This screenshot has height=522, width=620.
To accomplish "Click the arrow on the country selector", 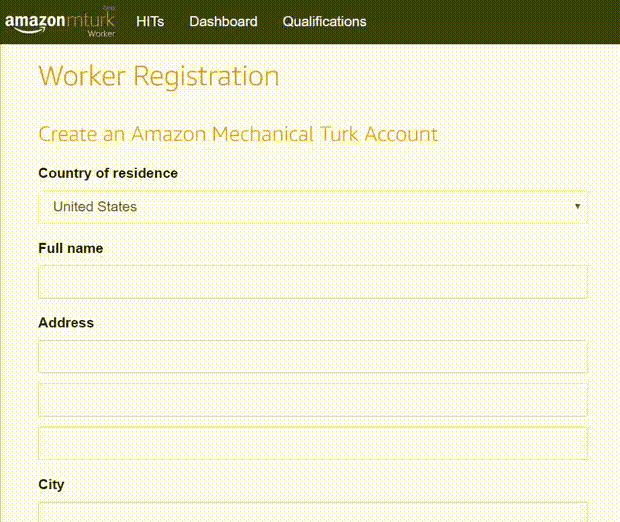I will (x=577, y=207).
